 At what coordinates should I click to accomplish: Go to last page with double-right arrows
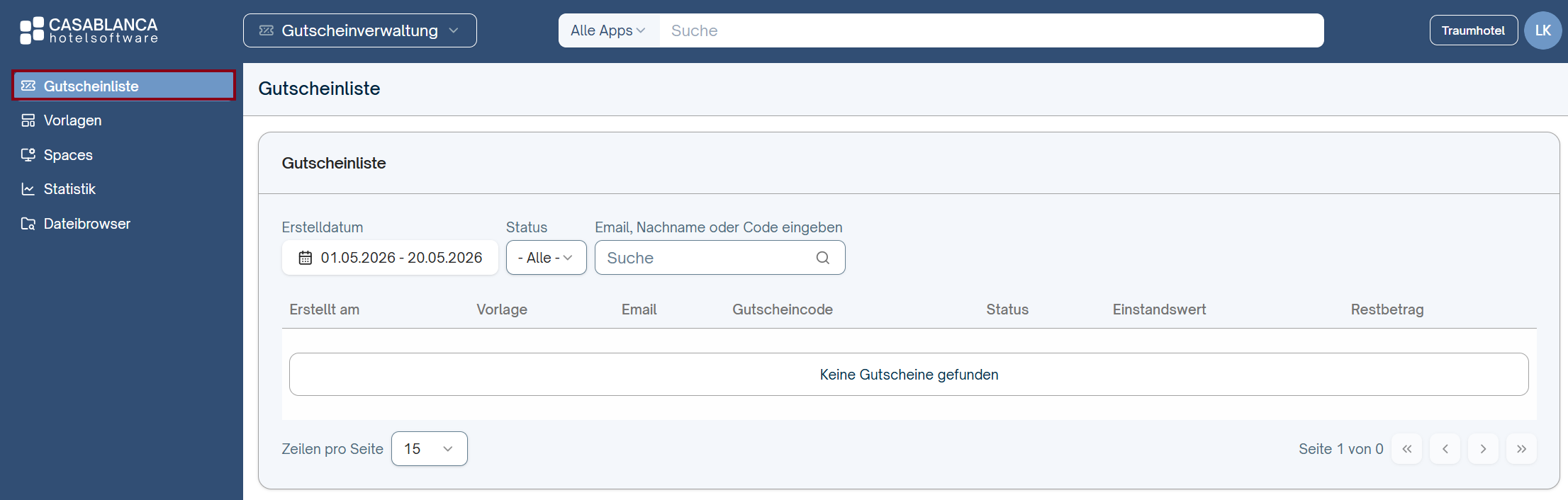point(1521,449)
